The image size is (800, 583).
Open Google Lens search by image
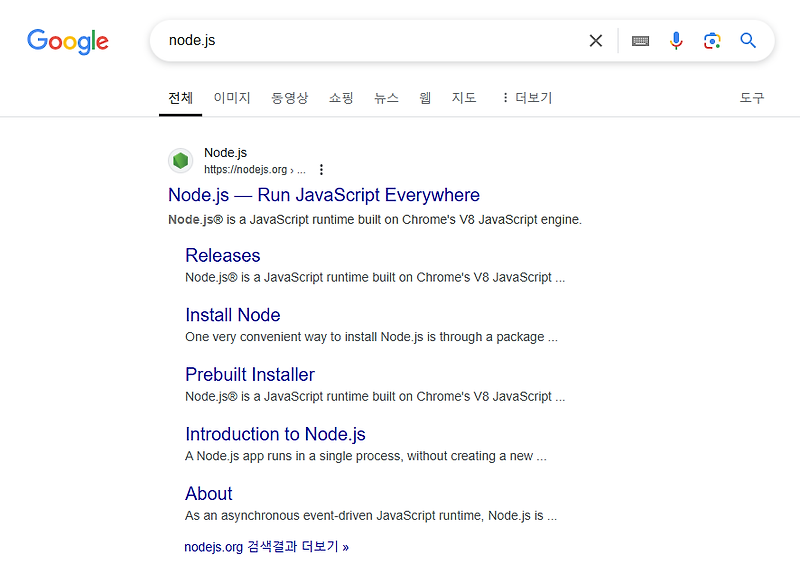(712, 40)
